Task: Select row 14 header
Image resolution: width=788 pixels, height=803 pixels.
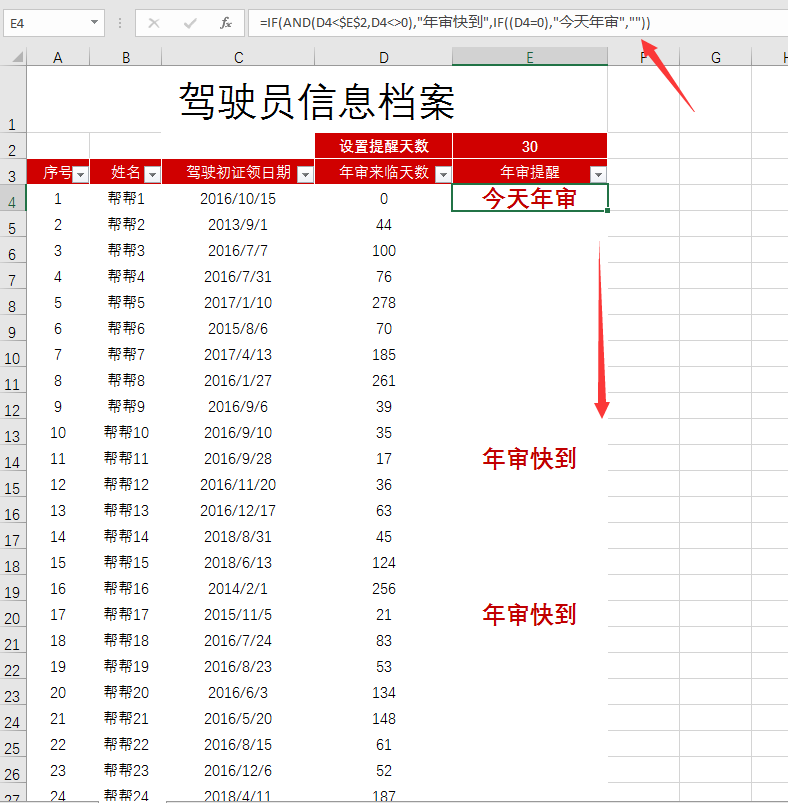Action: [x=12, y=458]
